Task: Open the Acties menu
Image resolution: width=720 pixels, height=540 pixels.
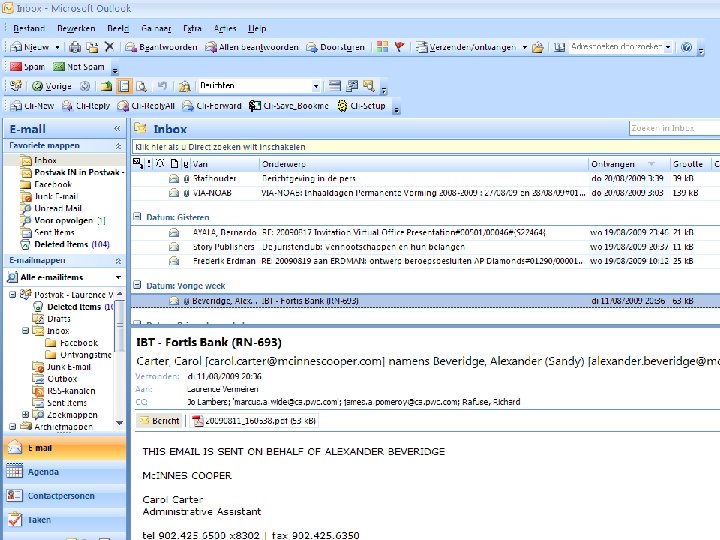Action: [x=225, y=28]
